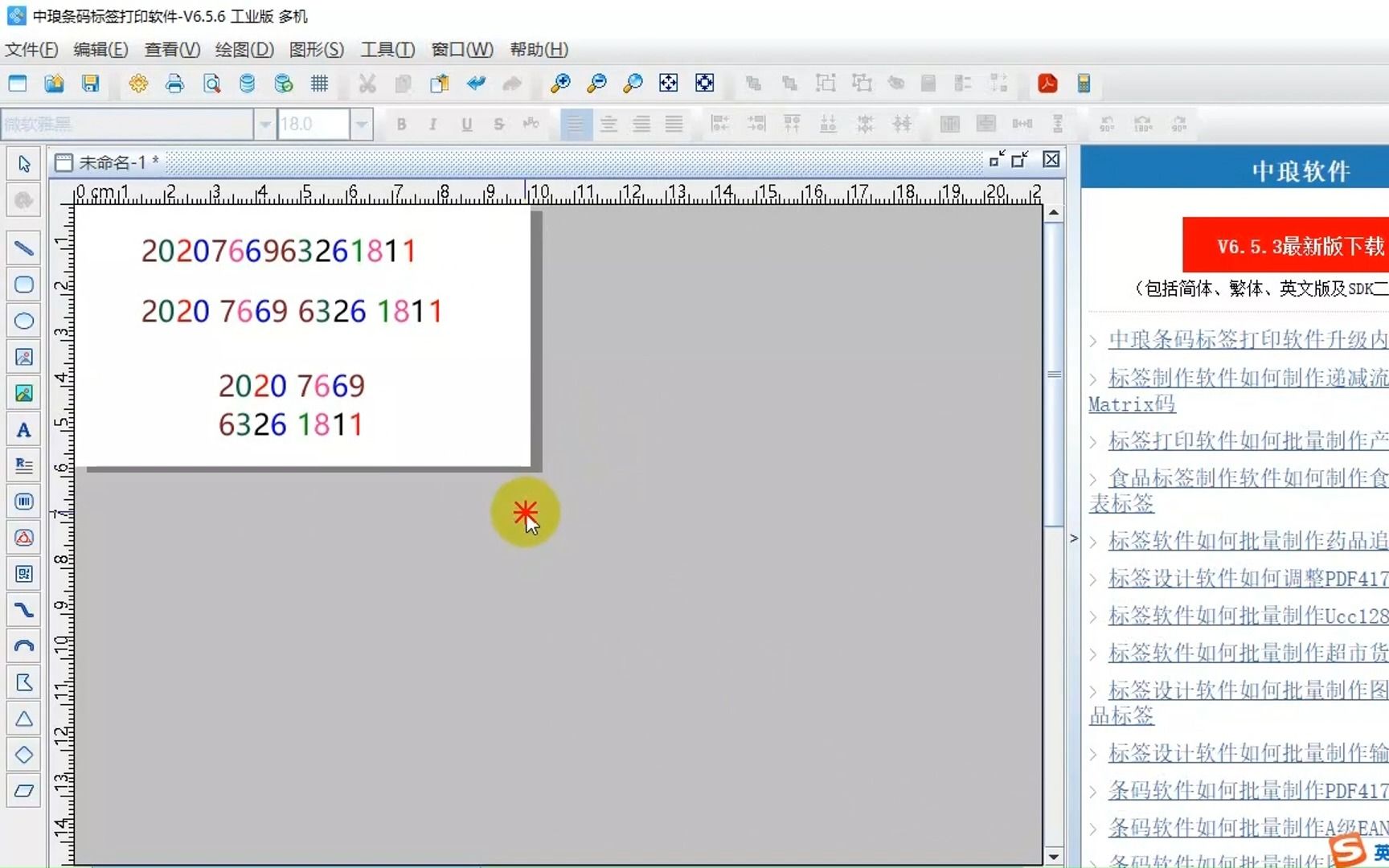Select the insert picture tool
Screen dimensions: 1389x868
(x=24, y=357)
